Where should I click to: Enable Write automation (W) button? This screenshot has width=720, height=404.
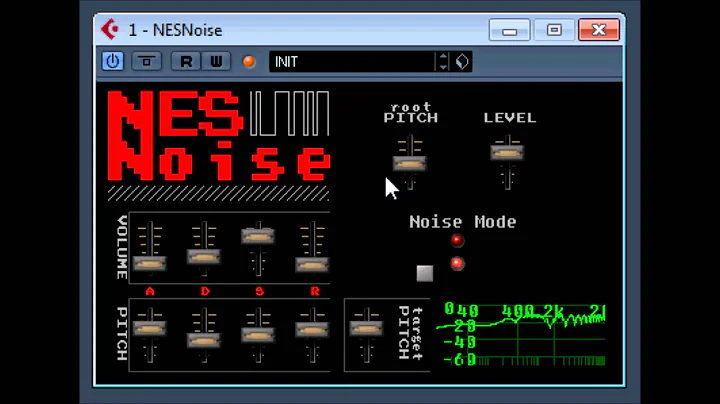tap(216, 61)
